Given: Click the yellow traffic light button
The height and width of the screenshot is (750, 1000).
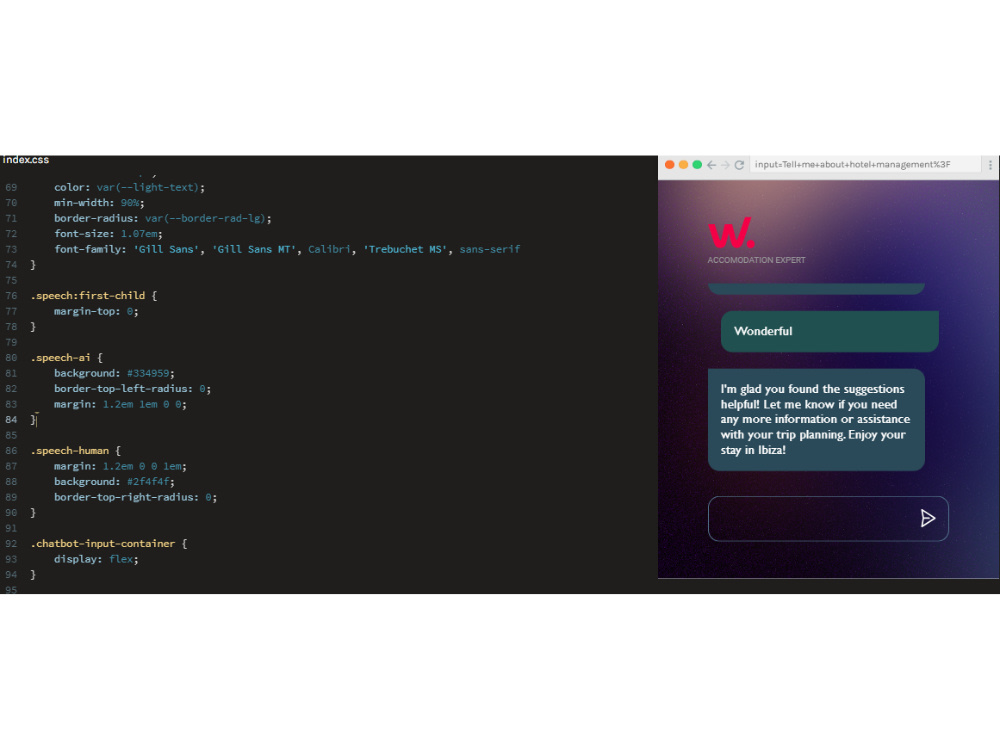Looking at the screenshot, I should pyautogui.click(x=684, y=162).
